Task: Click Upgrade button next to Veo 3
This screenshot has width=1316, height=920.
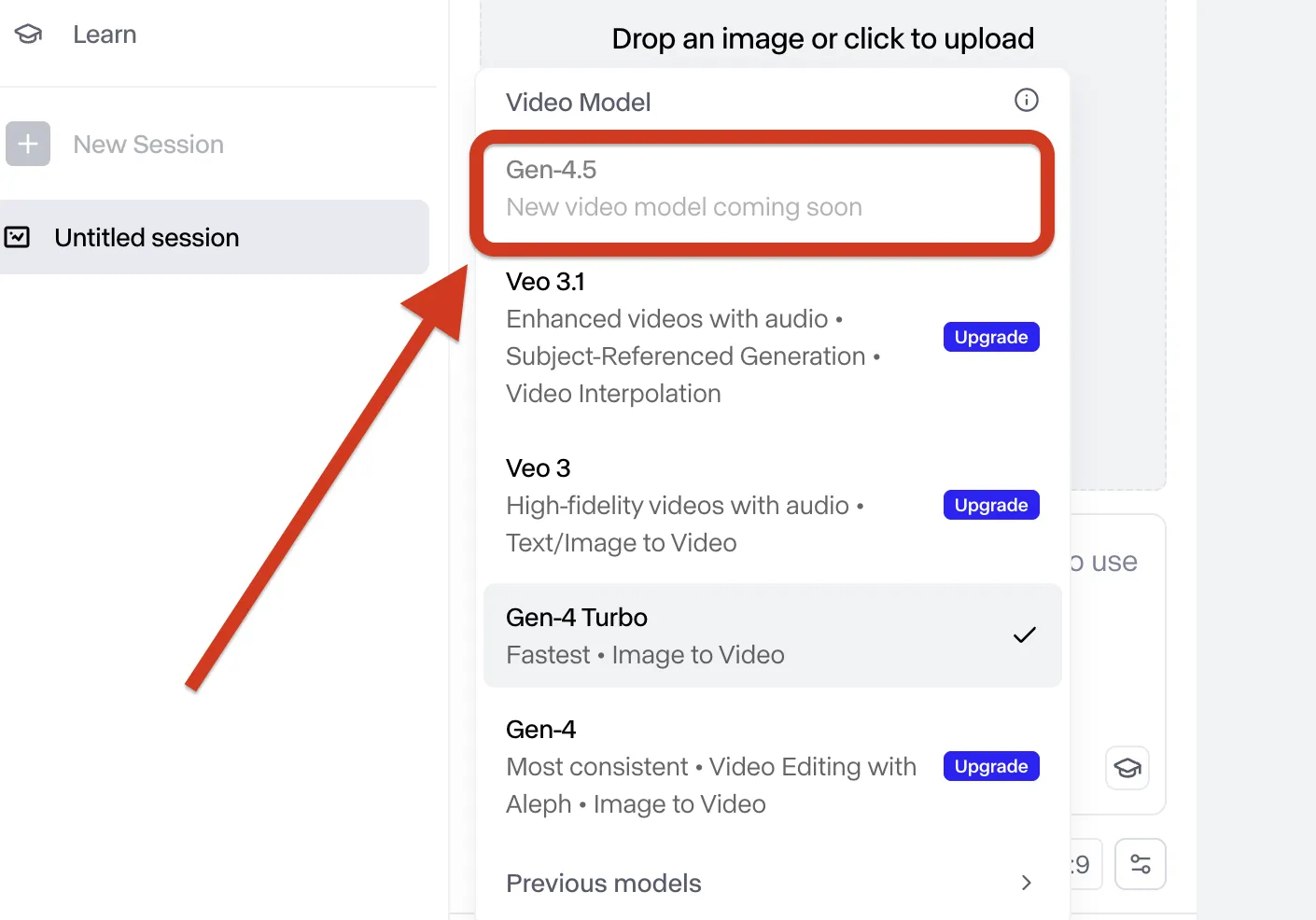Action: [990, 505]
